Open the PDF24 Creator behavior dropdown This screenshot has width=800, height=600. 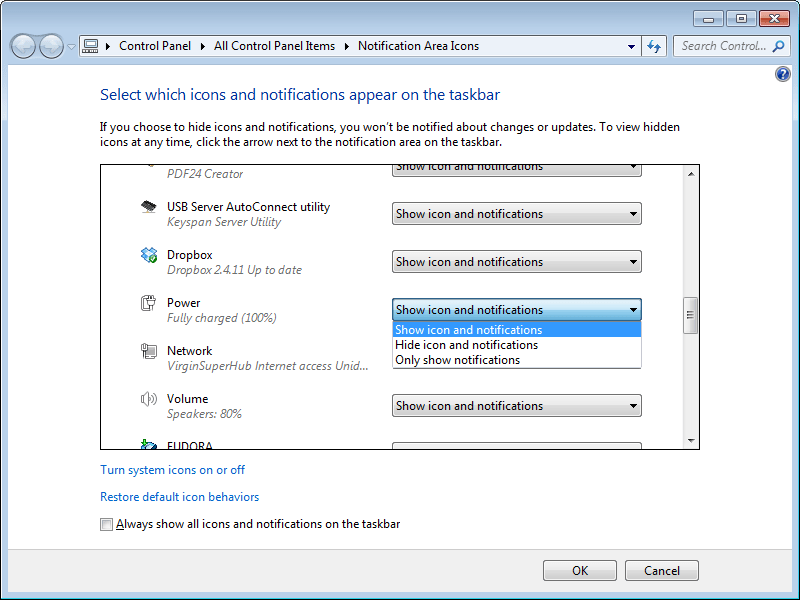pyautogui.click(x=516, y=170)
